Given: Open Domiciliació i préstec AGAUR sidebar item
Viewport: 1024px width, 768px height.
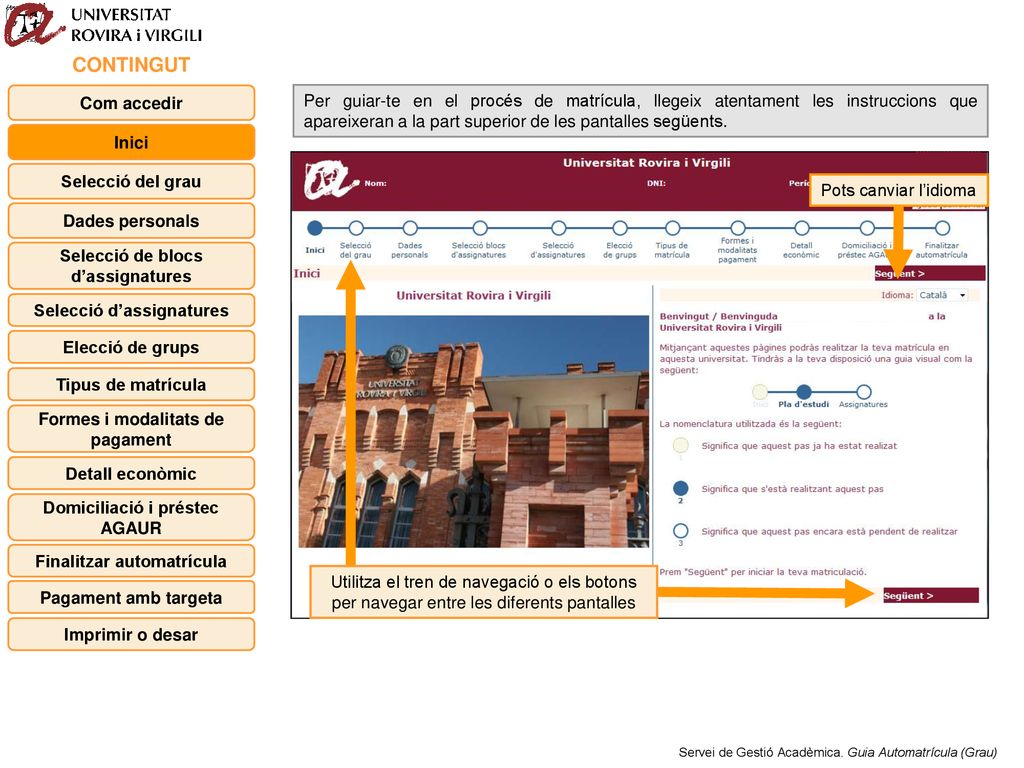Looking at the screenshot, I should pos(131,517).
